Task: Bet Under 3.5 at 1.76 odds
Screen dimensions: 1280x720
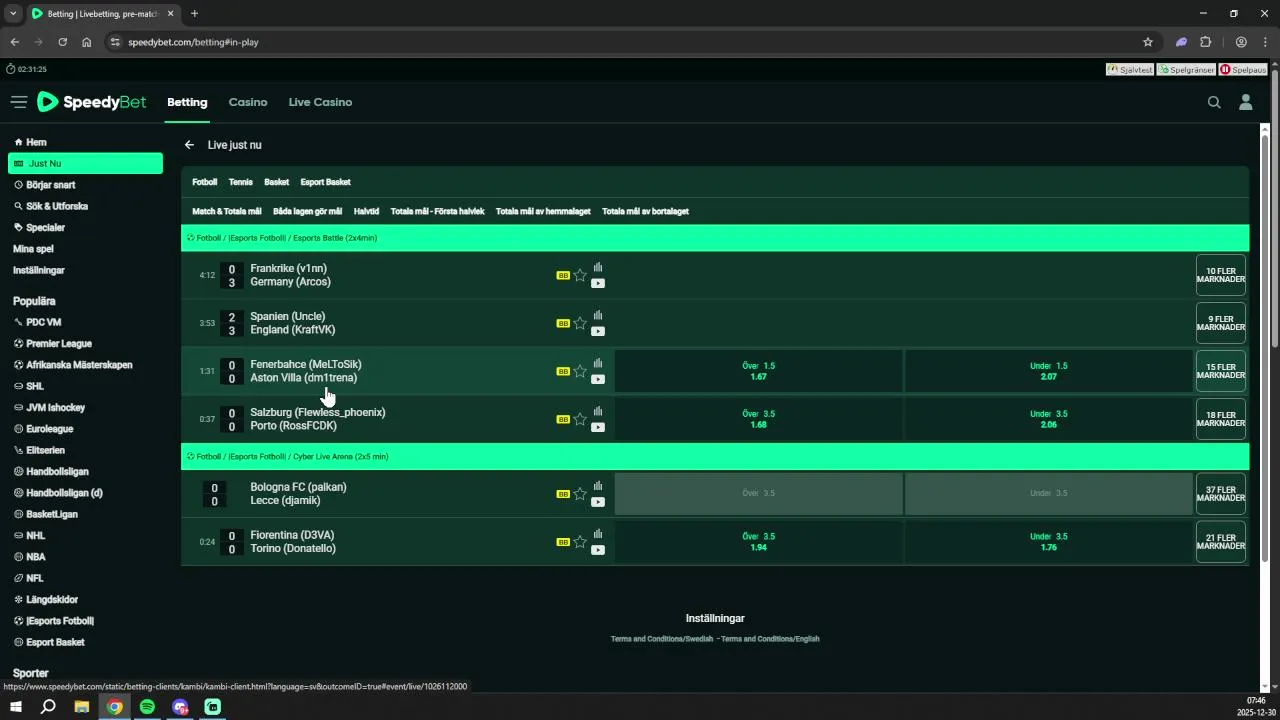Action: tap(1049, 542)
